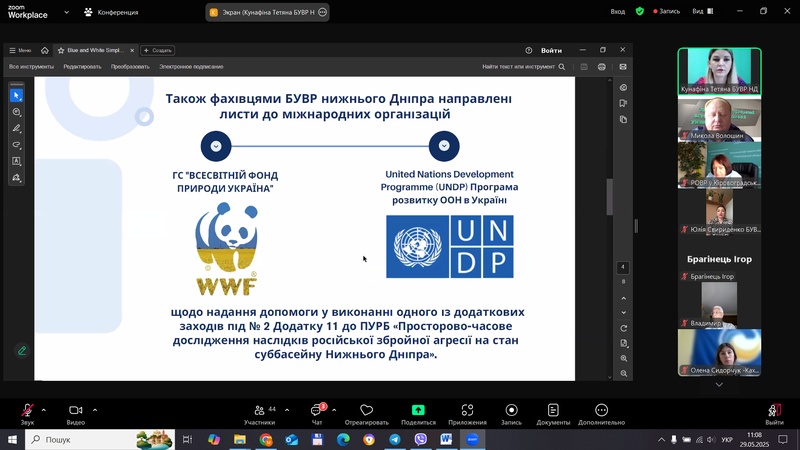Click Выйти leave meeting button

774,414
